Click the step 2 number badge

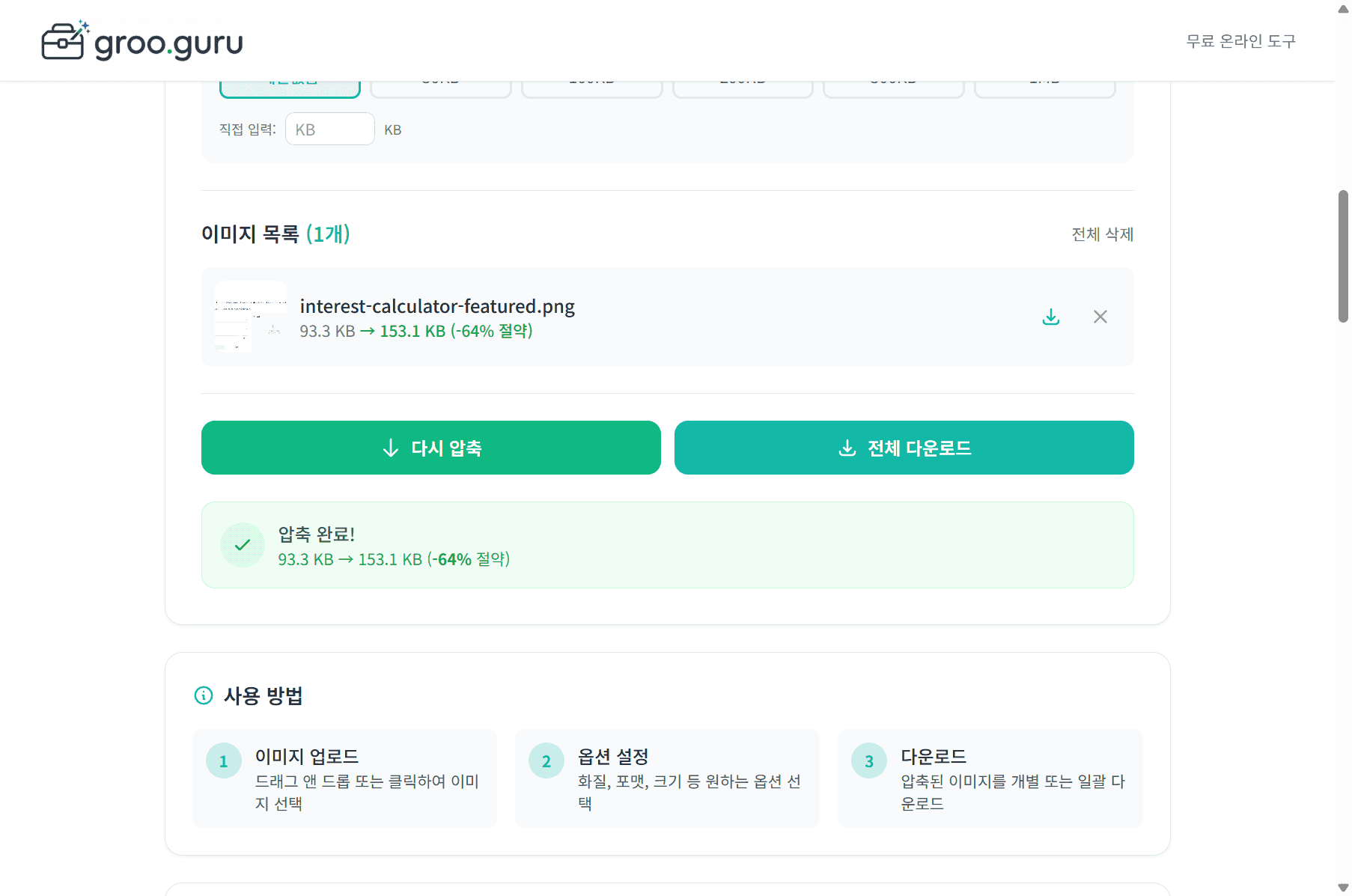point(546,761)
